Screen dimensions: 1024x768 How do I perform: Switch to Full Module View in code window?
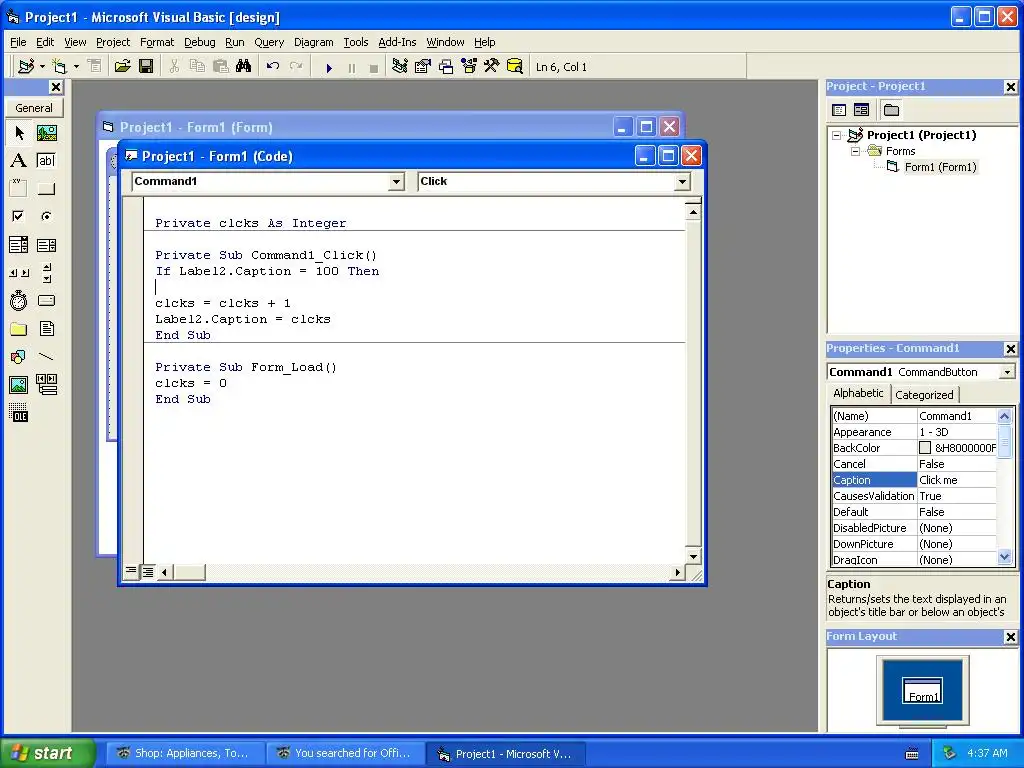pos(148,572)
